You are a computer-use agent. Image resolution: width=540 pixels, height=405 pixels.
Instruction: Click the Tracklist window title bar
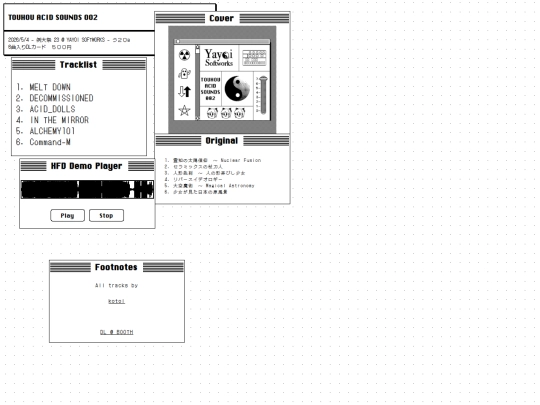79,65
